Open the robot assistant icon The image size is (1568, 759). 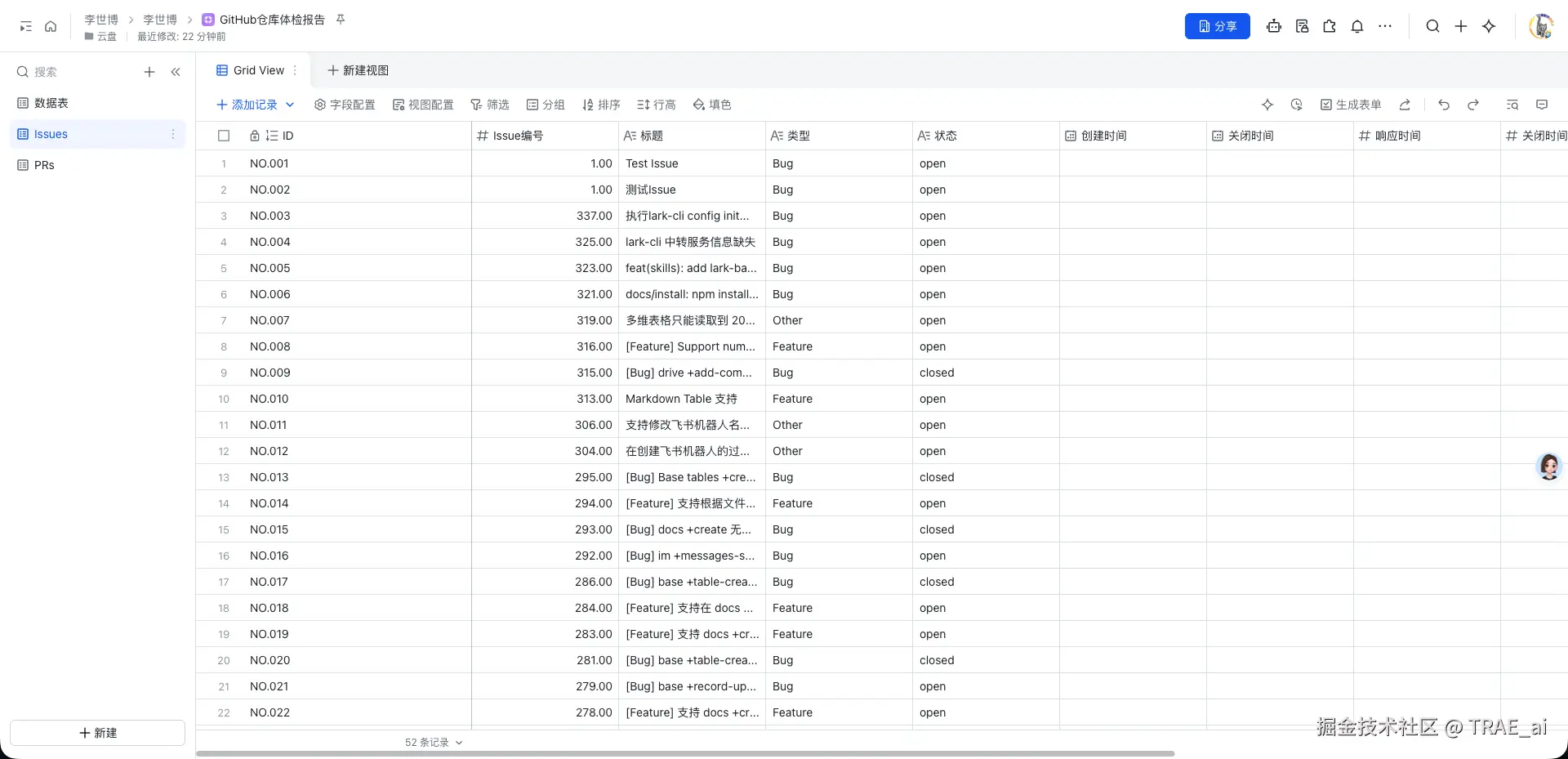(x=1274, y=26)
